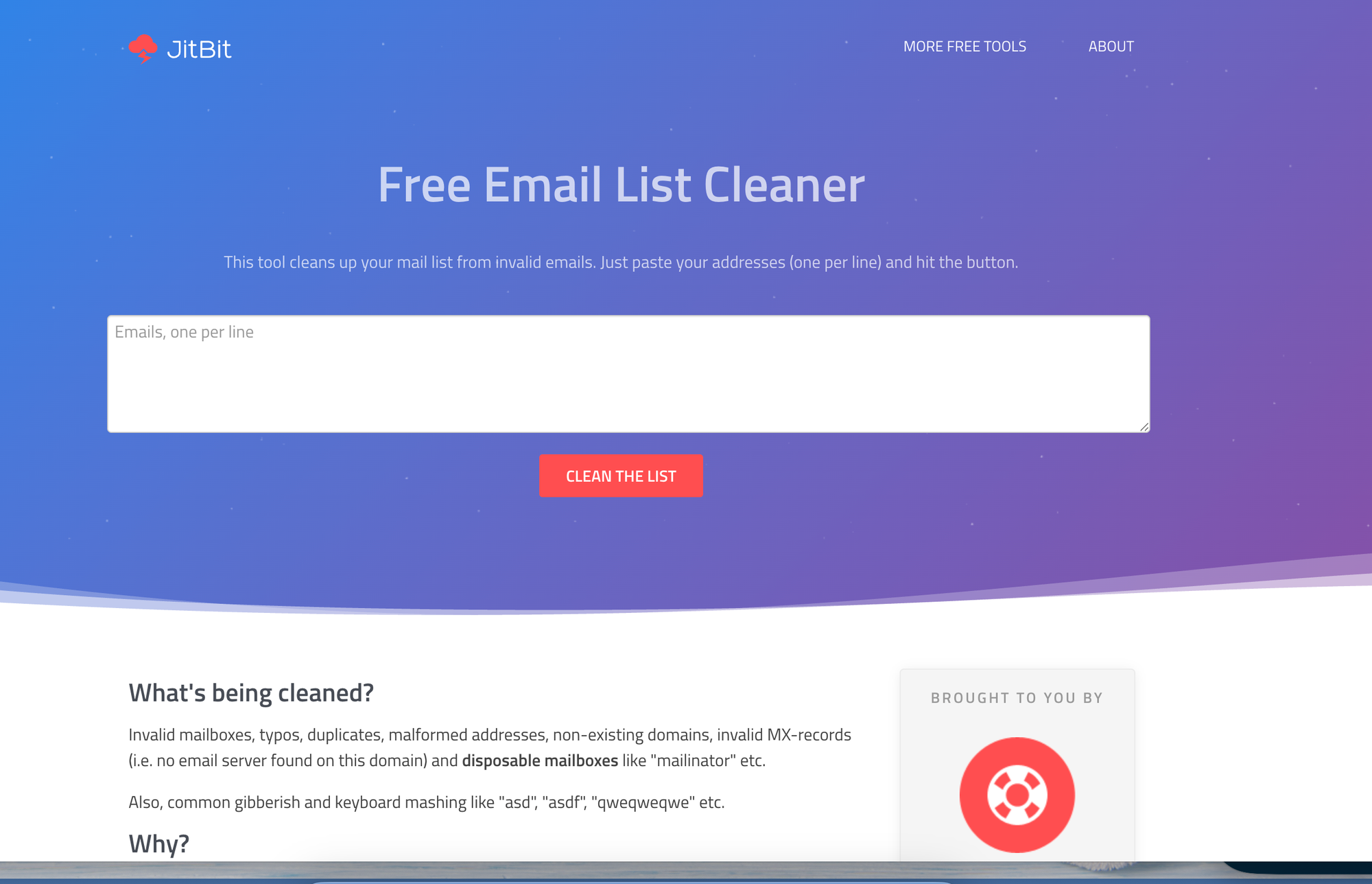Image resolution: width=1372 pixels, height=884 pixels.
Task: Click the red coral spade logo icon
Action: [x=142, y=46]
